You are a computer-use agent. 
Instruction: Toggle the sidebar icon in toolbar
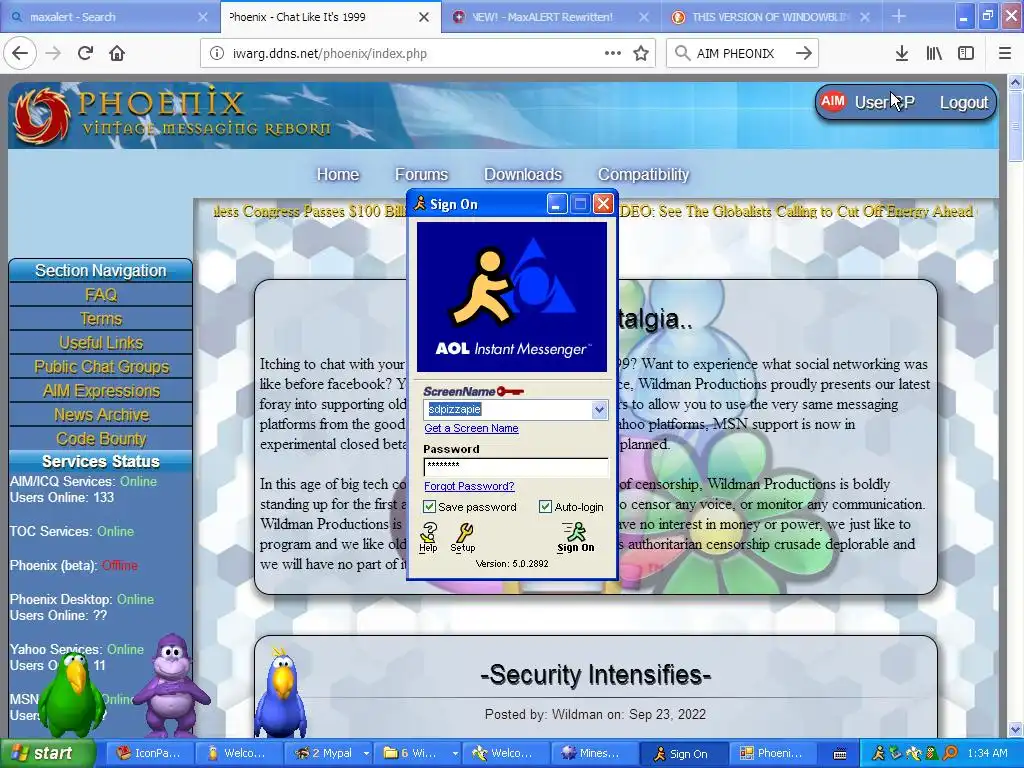pos(966,54)
